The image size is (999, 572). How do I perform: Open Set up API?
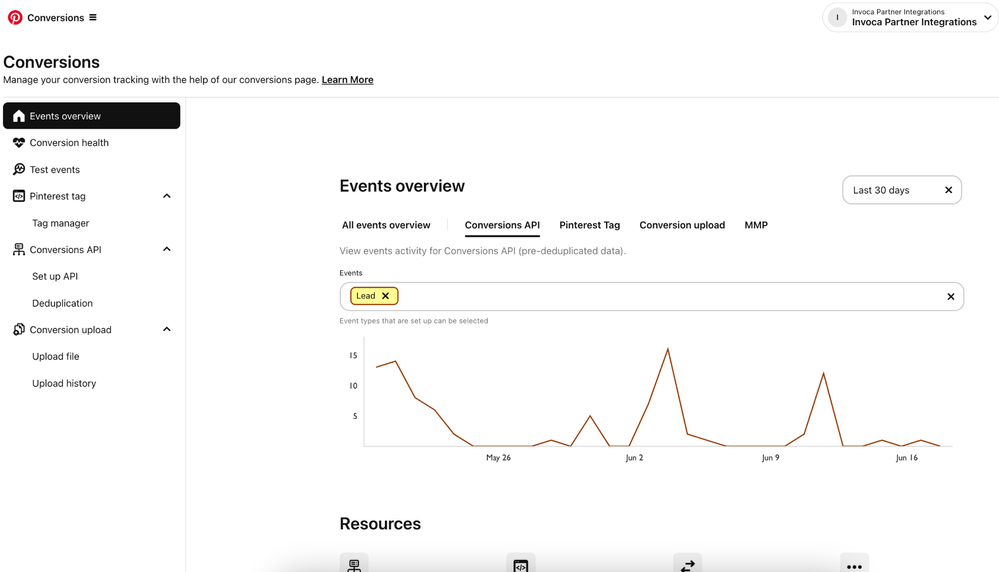click(x=55, y=276)
